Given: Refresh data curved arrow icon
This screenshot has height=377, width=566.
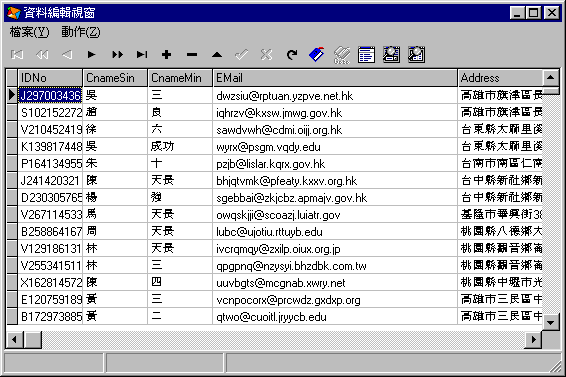Looking at the screenshot, I should 292,55.
